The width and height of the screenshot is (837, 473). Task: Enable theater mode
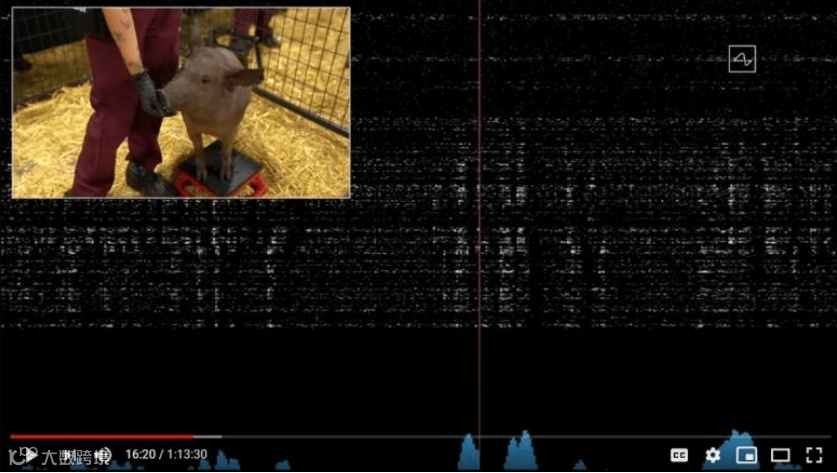(x=780, y=455)
